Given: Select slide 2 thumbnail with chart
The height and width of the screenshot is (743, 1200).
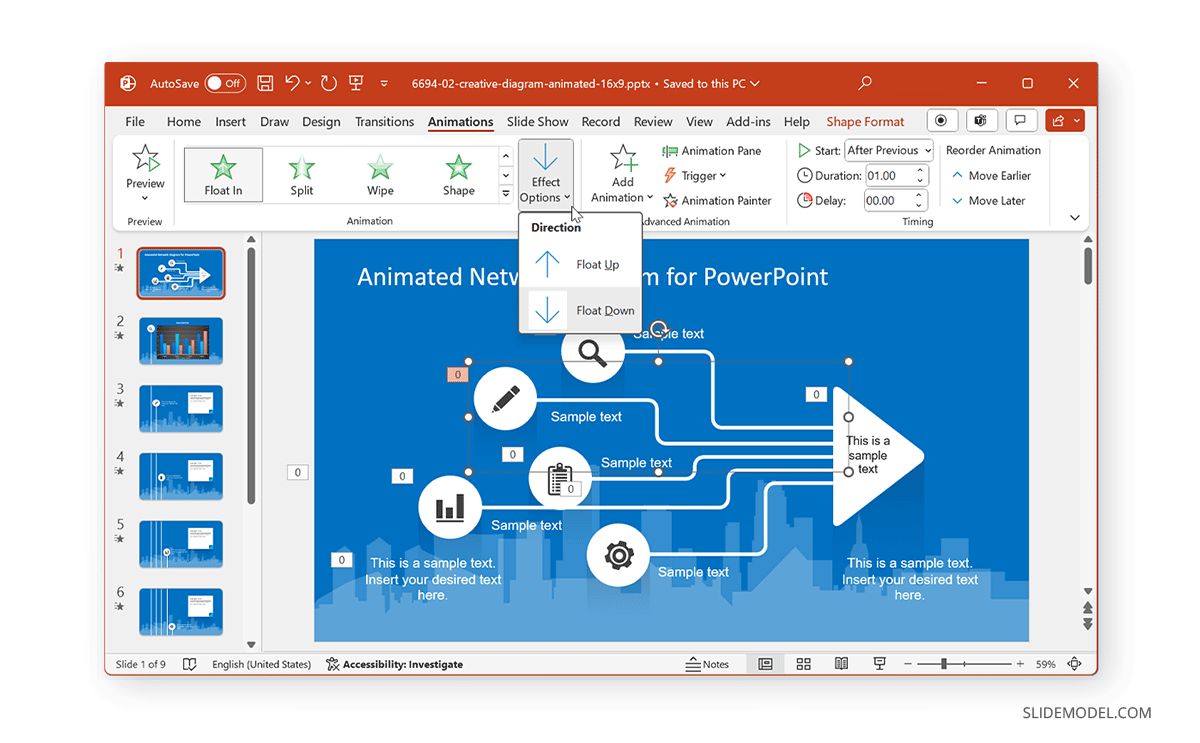Looking at the screenshot, I should tap(181, 341).
